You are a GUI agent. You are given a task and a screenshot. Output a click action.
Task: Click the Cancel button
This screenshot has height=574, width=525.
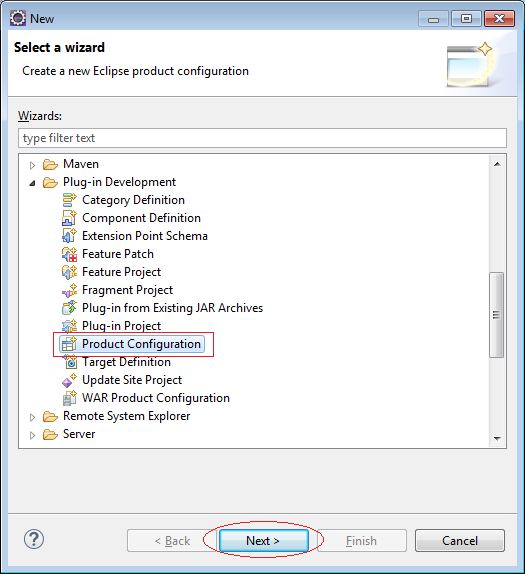tap(460, 540)
